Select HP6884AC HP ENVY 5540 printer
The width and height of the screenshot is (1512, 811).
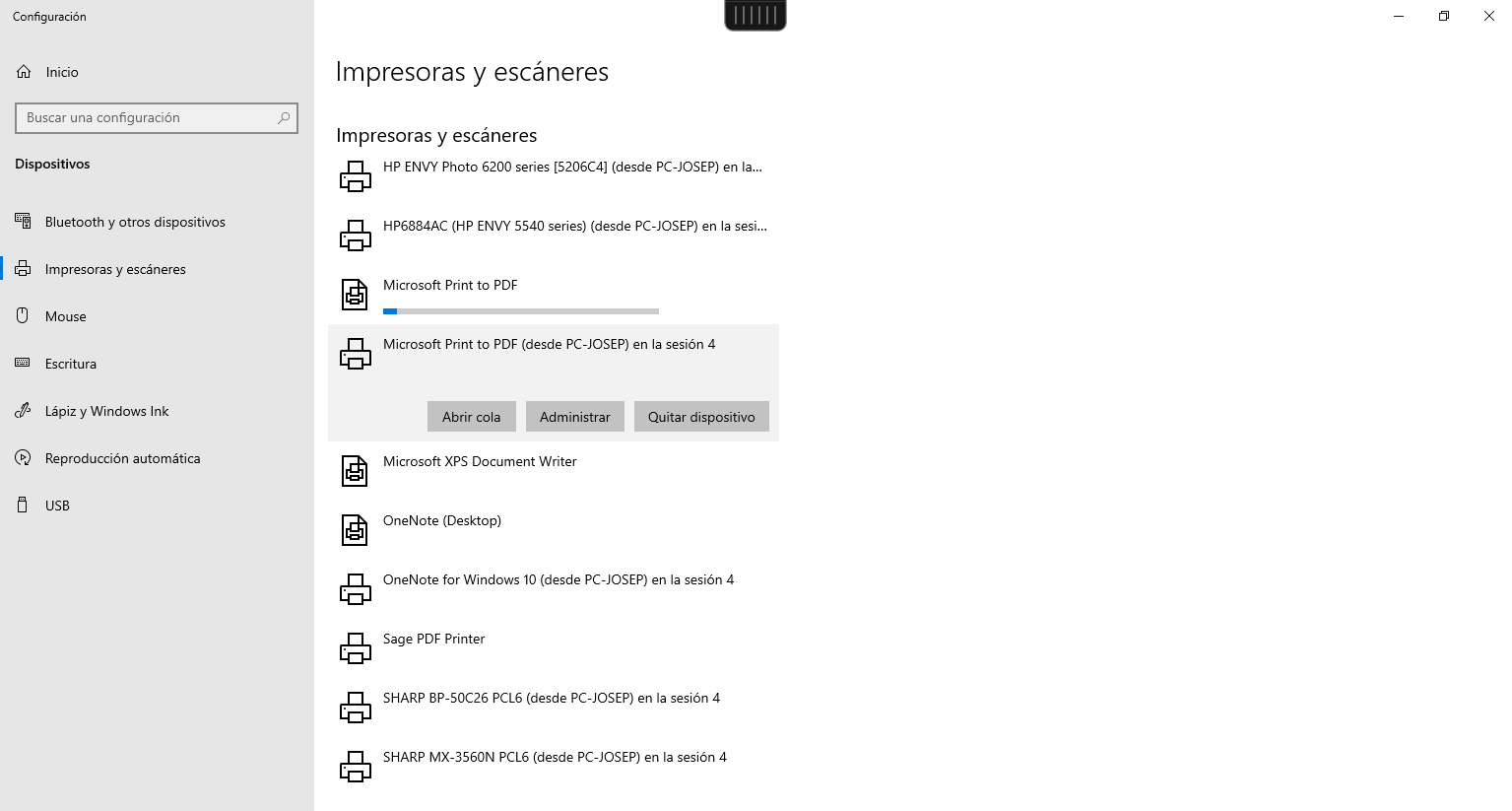(554, 236)
